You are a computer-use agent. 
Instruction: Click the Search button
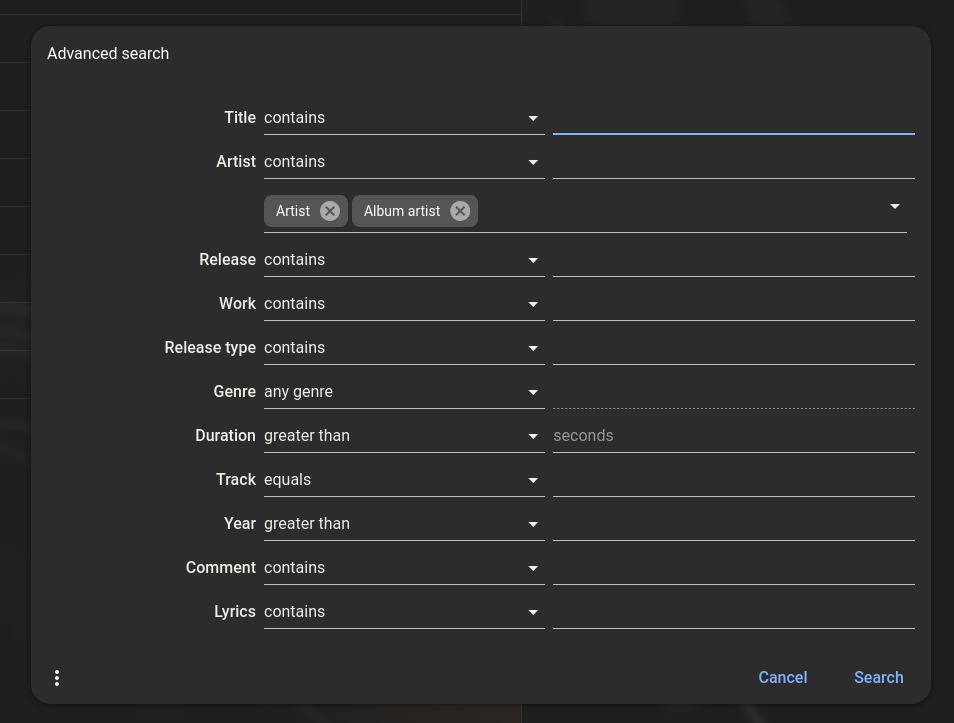(878, 677)
